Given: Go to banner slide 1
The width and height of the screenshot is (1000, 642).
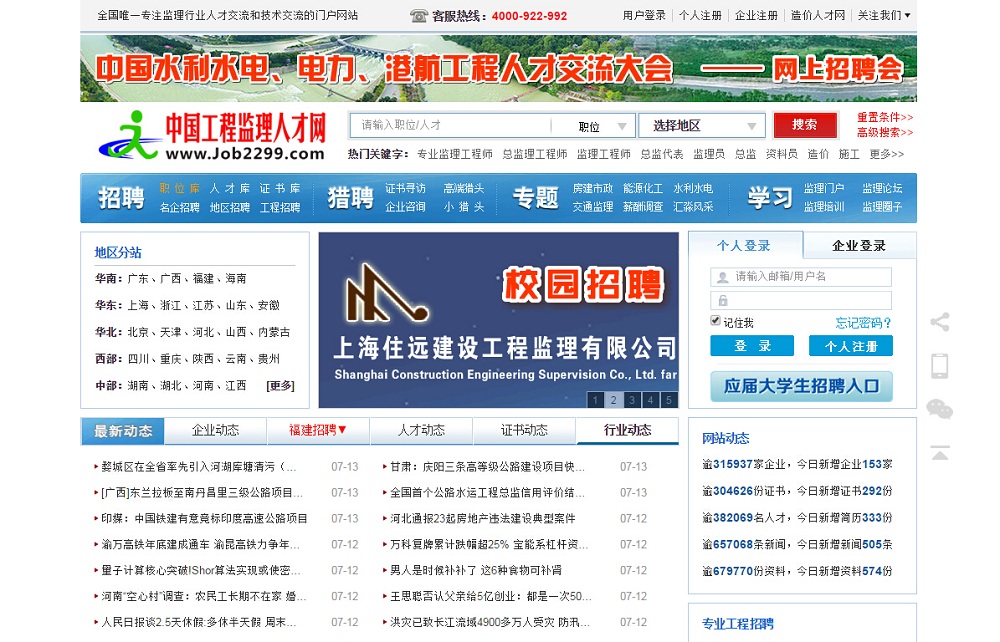Looking at the screenshot, I should tap(595, 400).
